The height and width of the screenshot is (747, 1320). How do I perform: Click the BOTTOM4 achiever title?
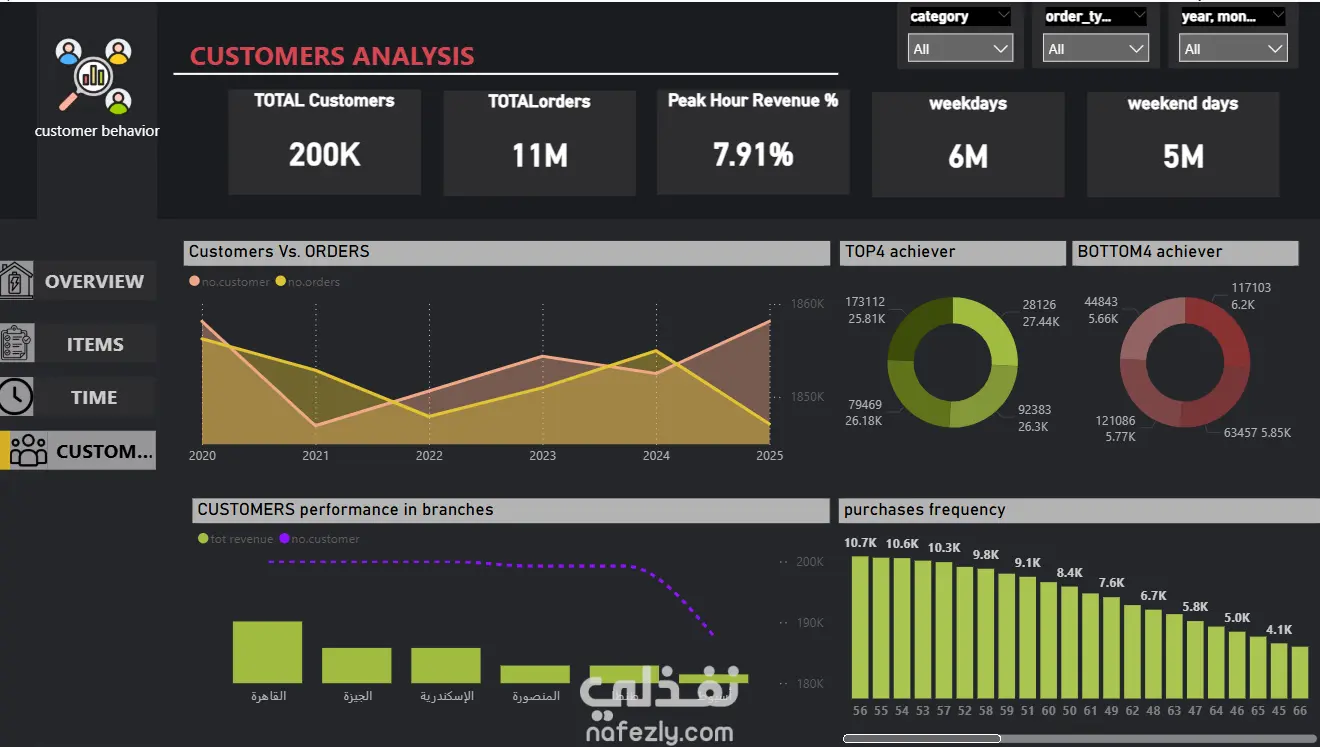pos(1150,252)
